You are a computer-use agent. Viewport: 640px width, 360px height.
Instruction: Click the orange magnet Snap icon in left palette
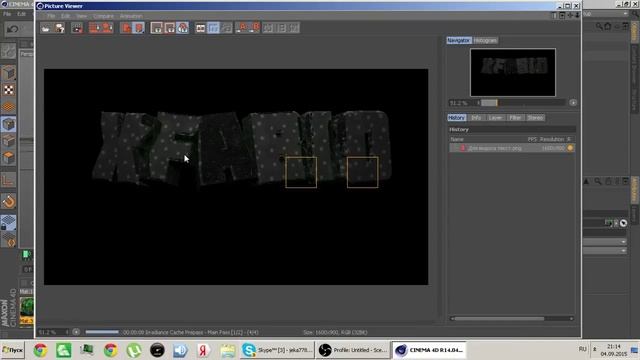9,201
